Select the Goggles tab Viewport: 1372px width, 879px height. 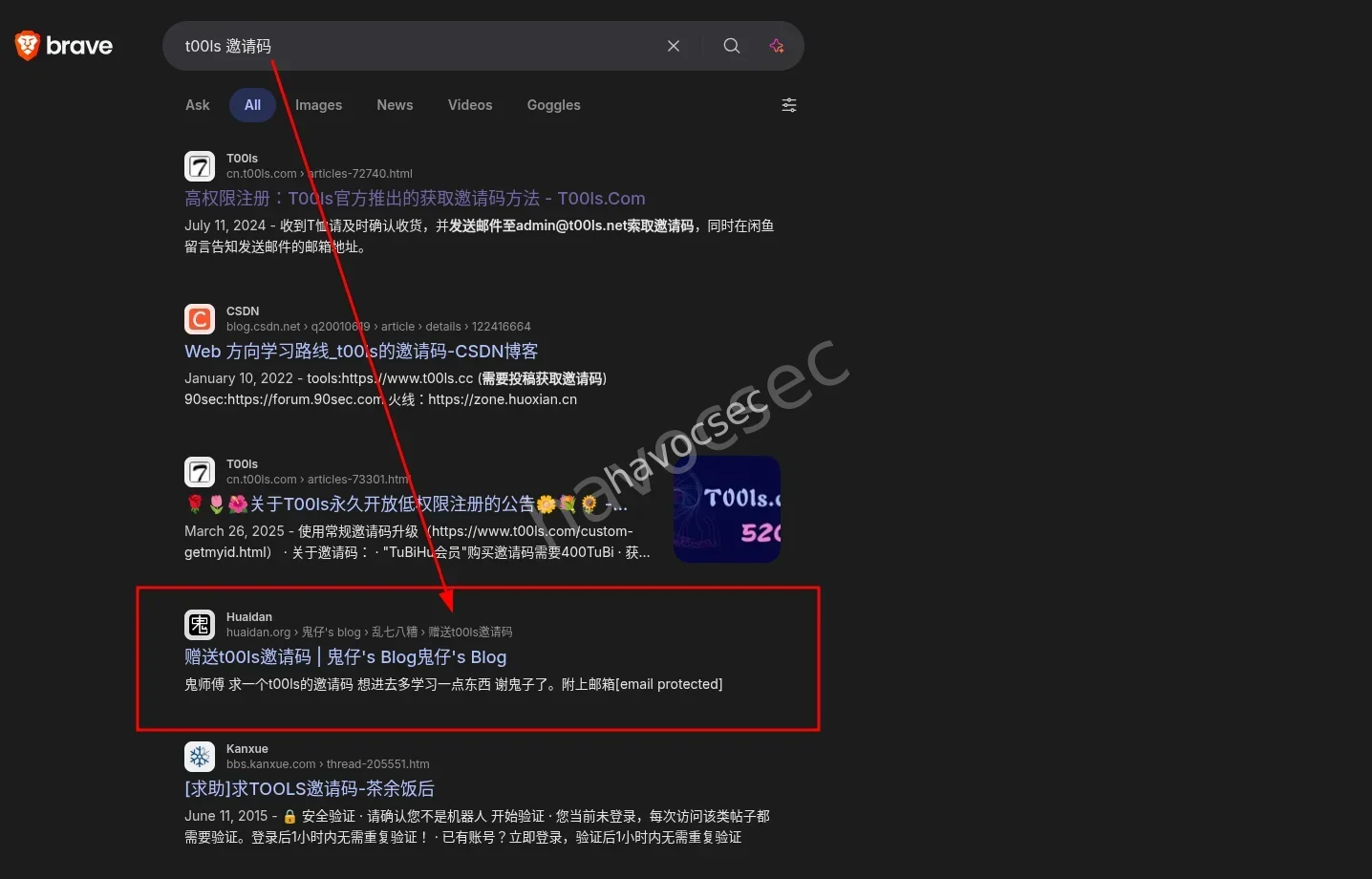(x=553, y=105)
